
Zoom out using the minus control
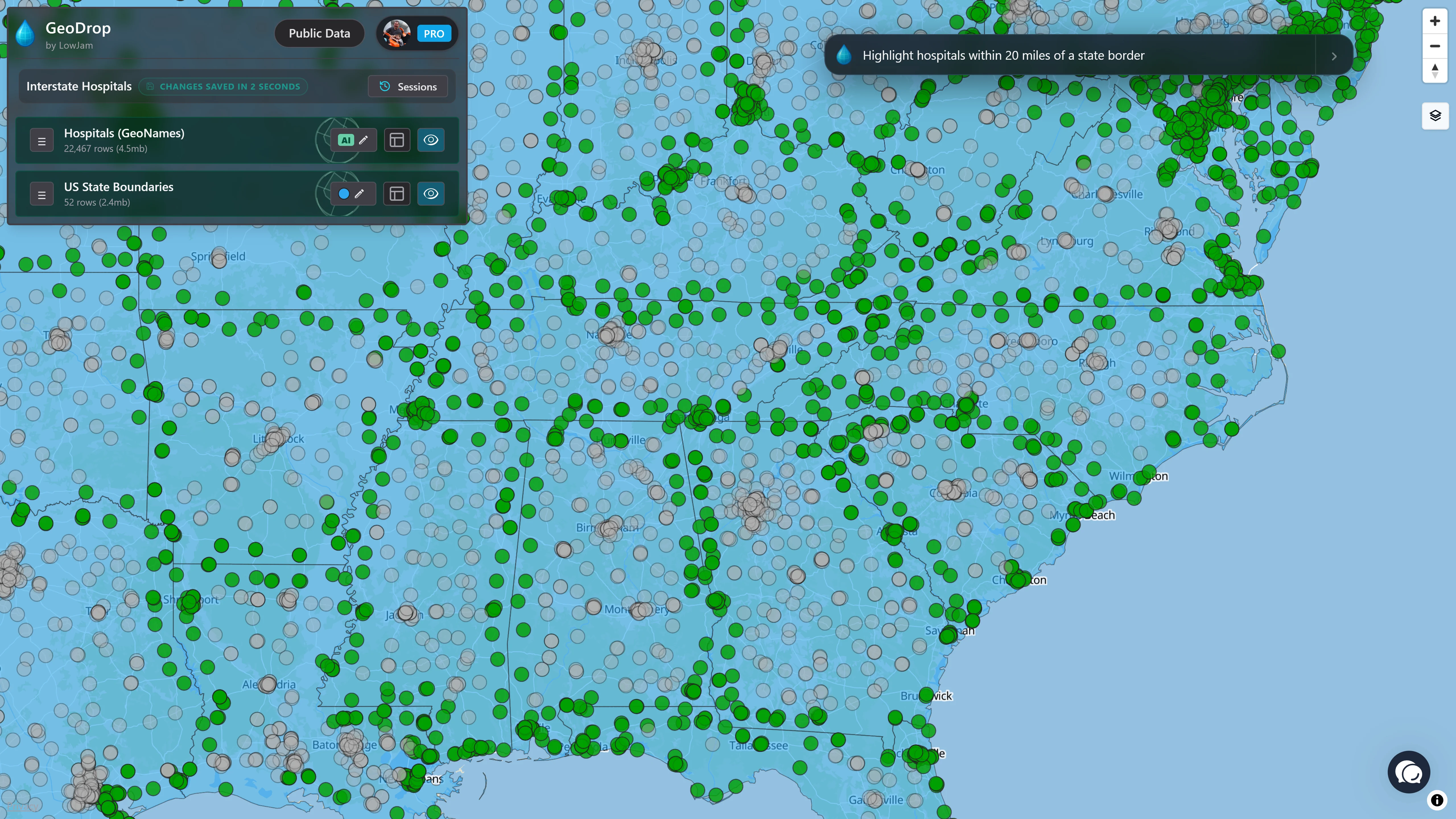[1434, 46]
